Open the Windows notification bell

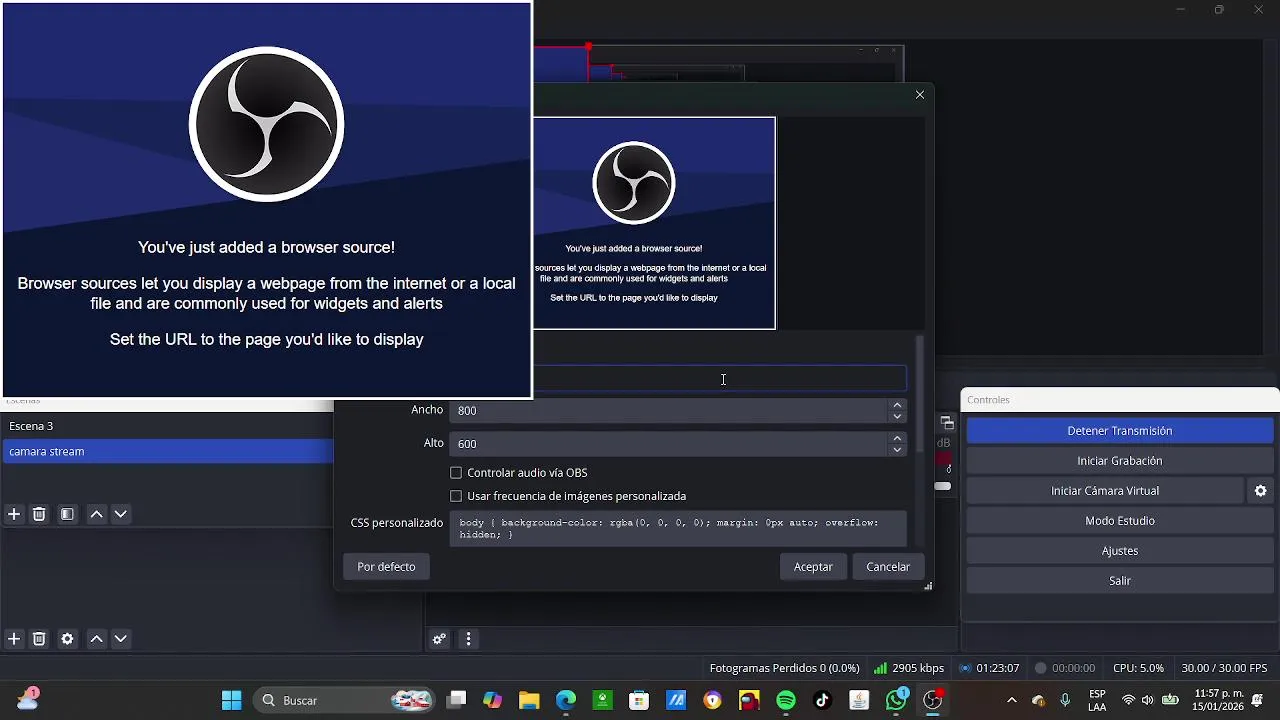tap(1257, 700)
